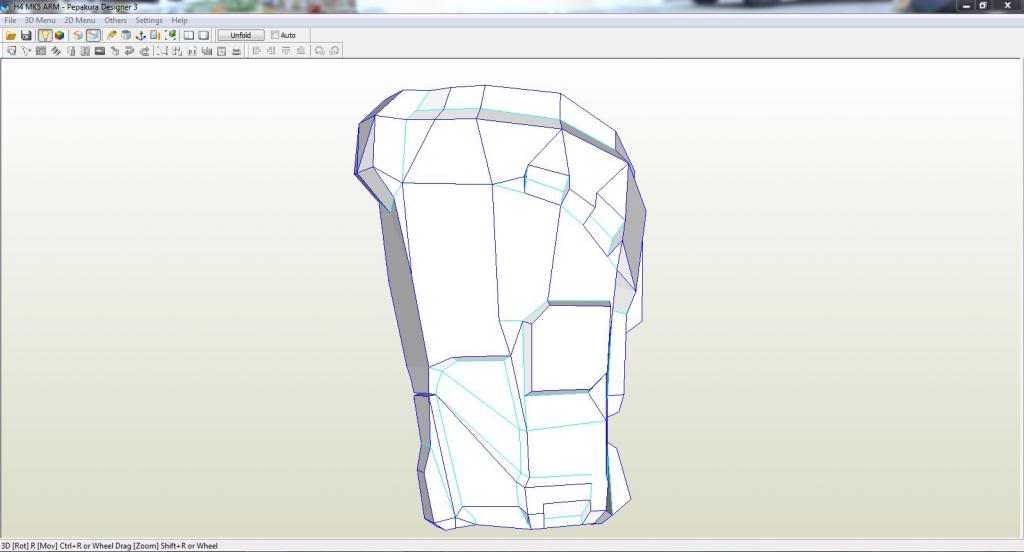Switch to split two-pane window layout icon
The image size is (1024, 552).
tap(189, 35)
